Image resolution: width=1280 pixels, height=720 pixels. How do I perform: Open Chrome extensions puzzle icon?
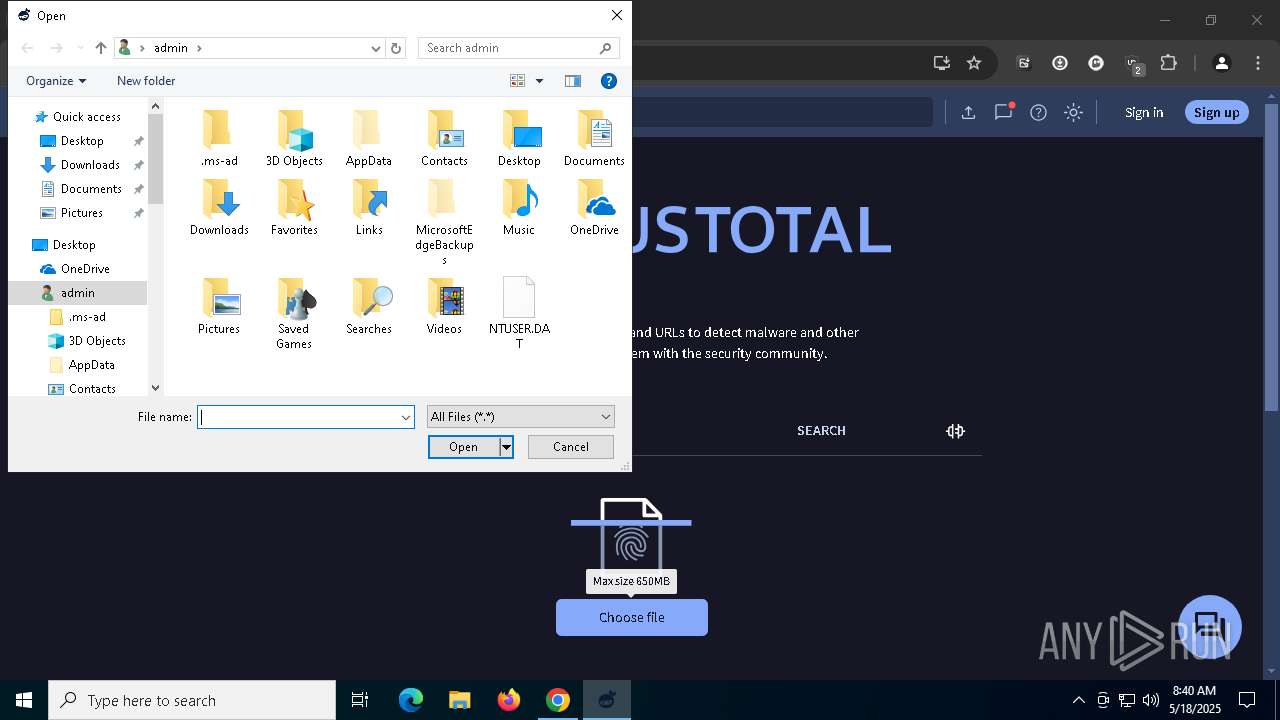point(1168,63)
